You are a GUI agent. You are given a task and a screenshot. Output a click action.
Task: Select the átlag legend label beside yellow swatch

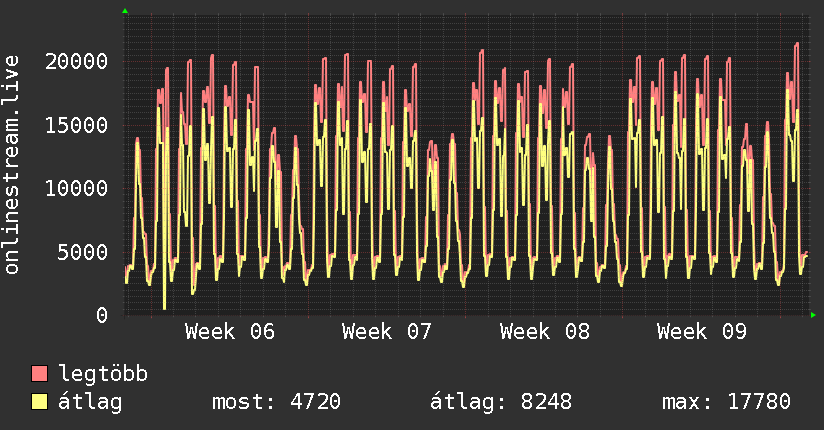(x=90, y=402)
